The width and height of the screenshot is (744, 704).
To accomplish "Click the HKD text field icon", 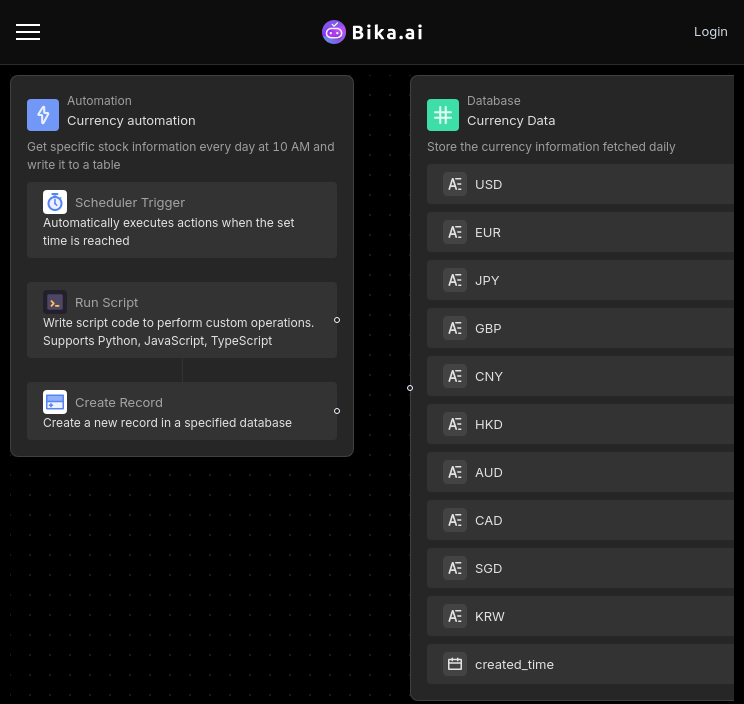I will click(x=455, y=424).
